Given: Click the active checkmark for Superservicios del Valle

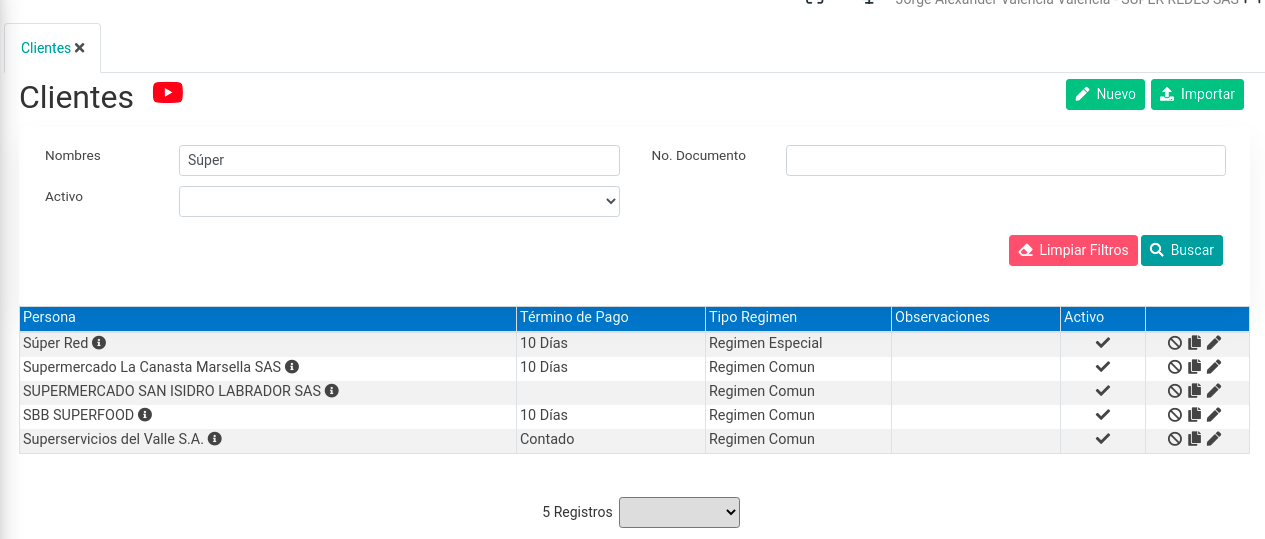Looking at the screenshot, I should tap(1103, 439).
